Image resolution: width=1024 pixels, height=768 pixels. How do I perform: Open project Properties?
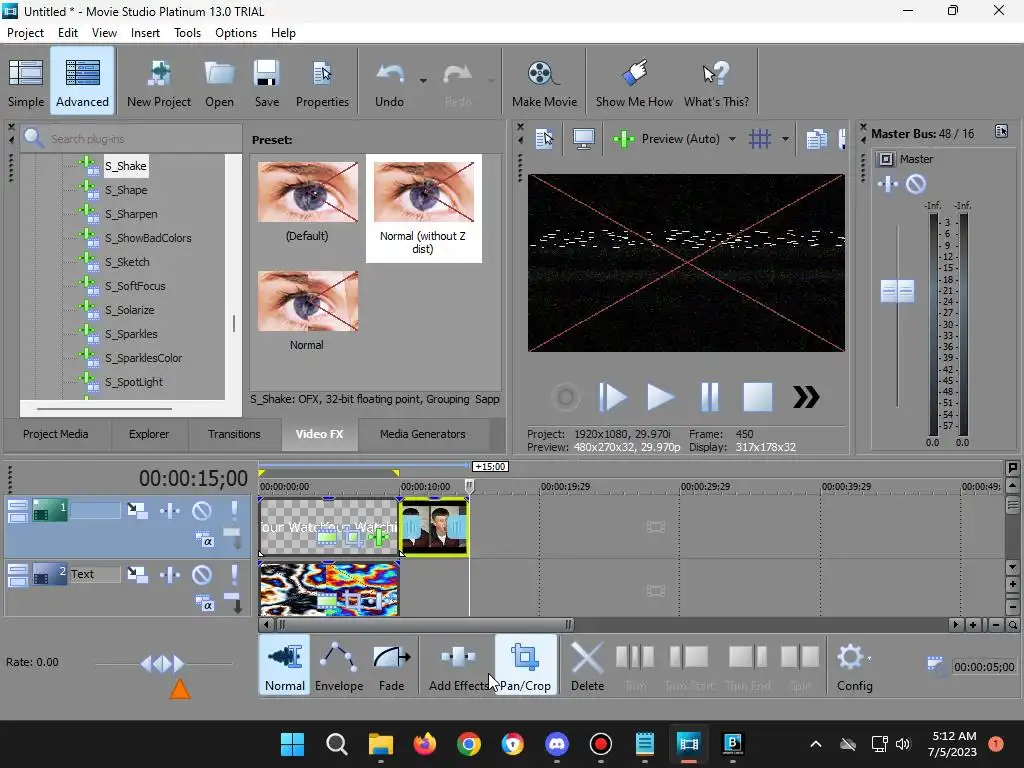coord(322,82)
